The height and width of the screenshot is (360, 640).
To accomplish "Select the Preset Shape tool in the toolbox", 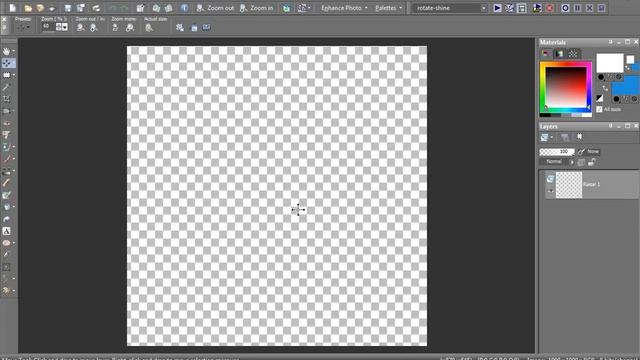I will pyautogui.click(x=7, y=243).
